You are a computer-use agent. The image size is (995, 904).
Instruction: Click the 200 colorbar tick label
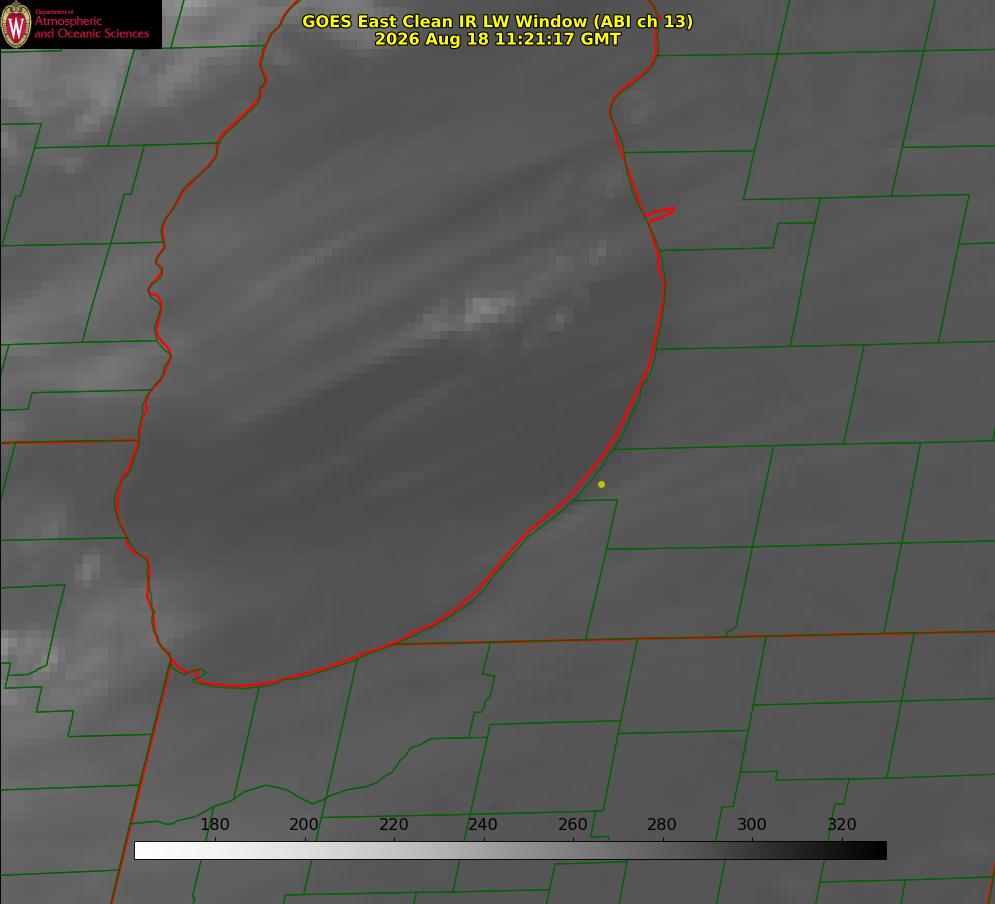click(x=303, y=824)
